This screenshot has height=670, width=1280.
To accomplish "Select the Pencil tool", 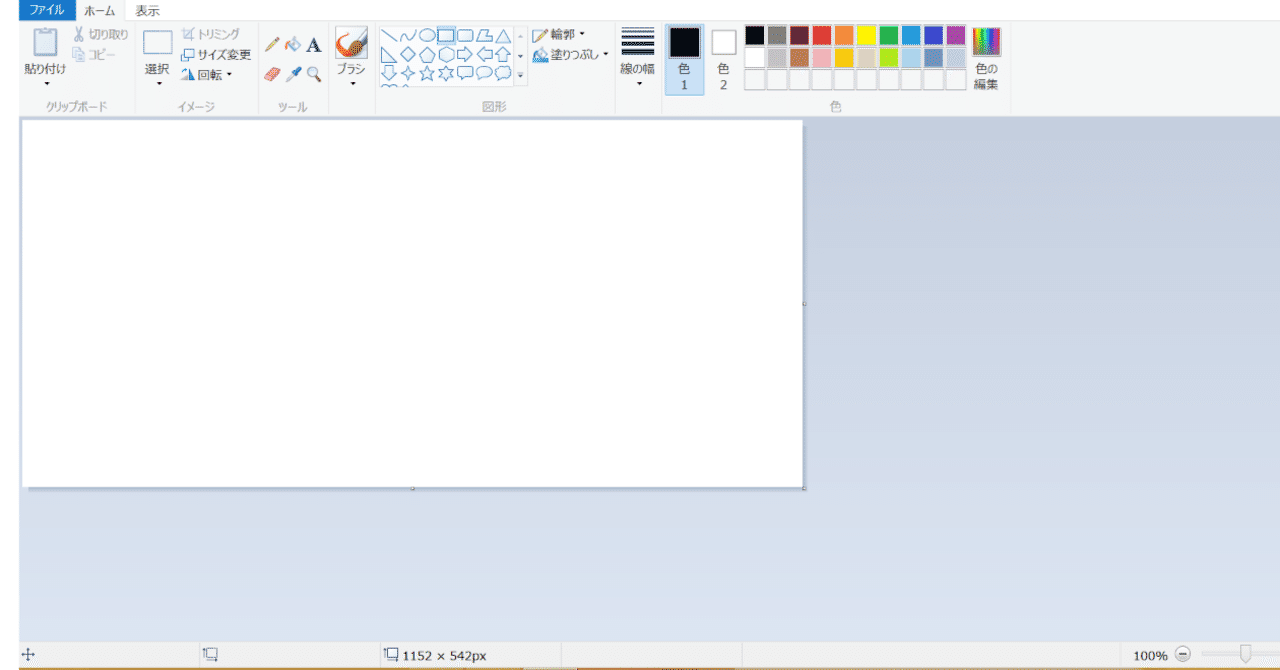I will tap(272, 45).
